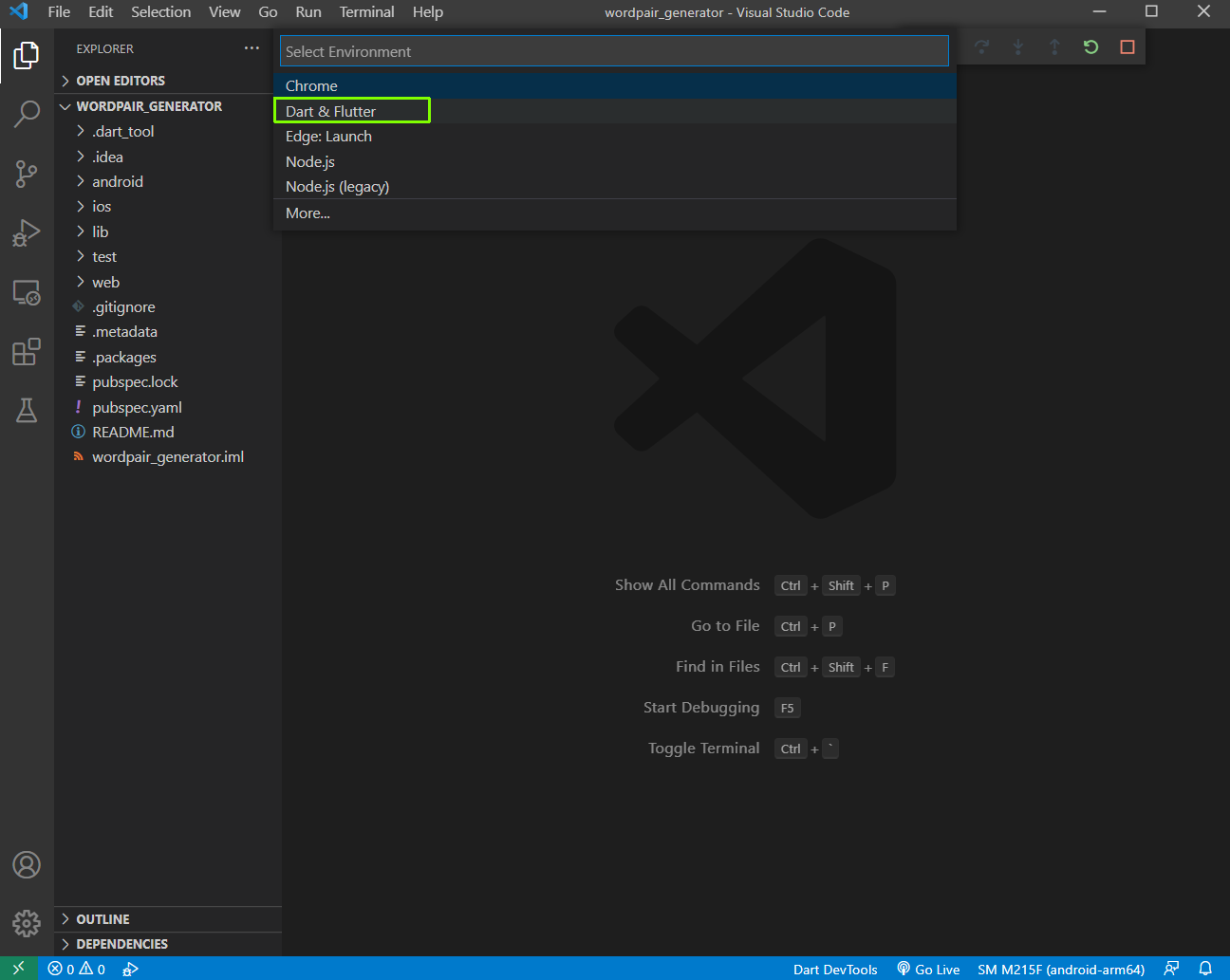This screenshot has height=980, width=1230.
Task: Open the Run menu
Action: 308,11
